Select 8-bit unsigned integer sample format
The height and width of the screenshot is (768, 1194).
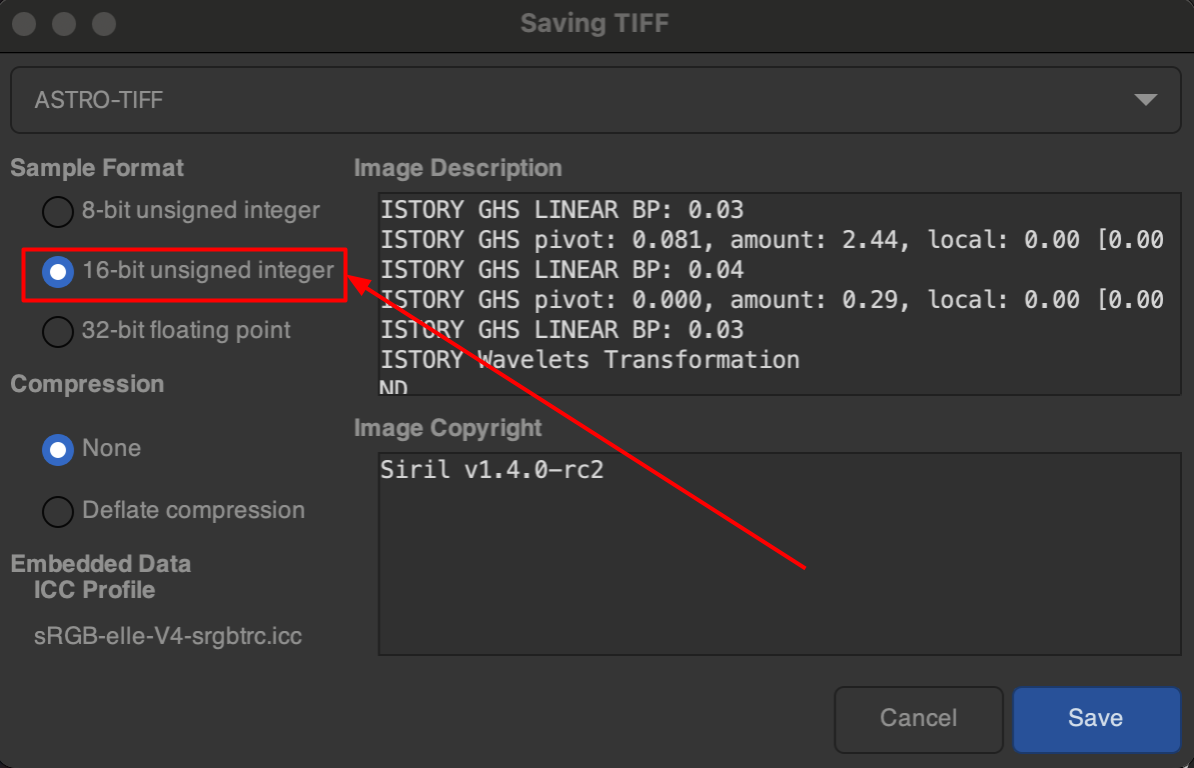point(57,211)
